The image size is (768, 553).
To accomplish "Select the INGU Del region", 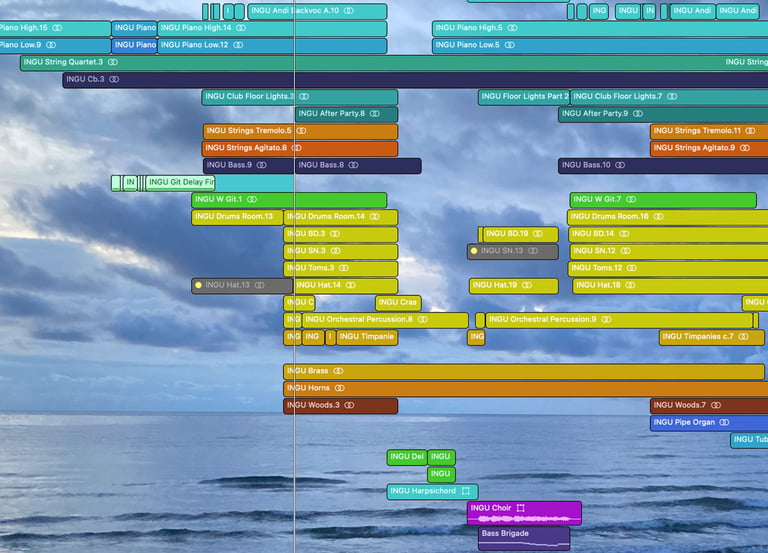I will (407, 457).
